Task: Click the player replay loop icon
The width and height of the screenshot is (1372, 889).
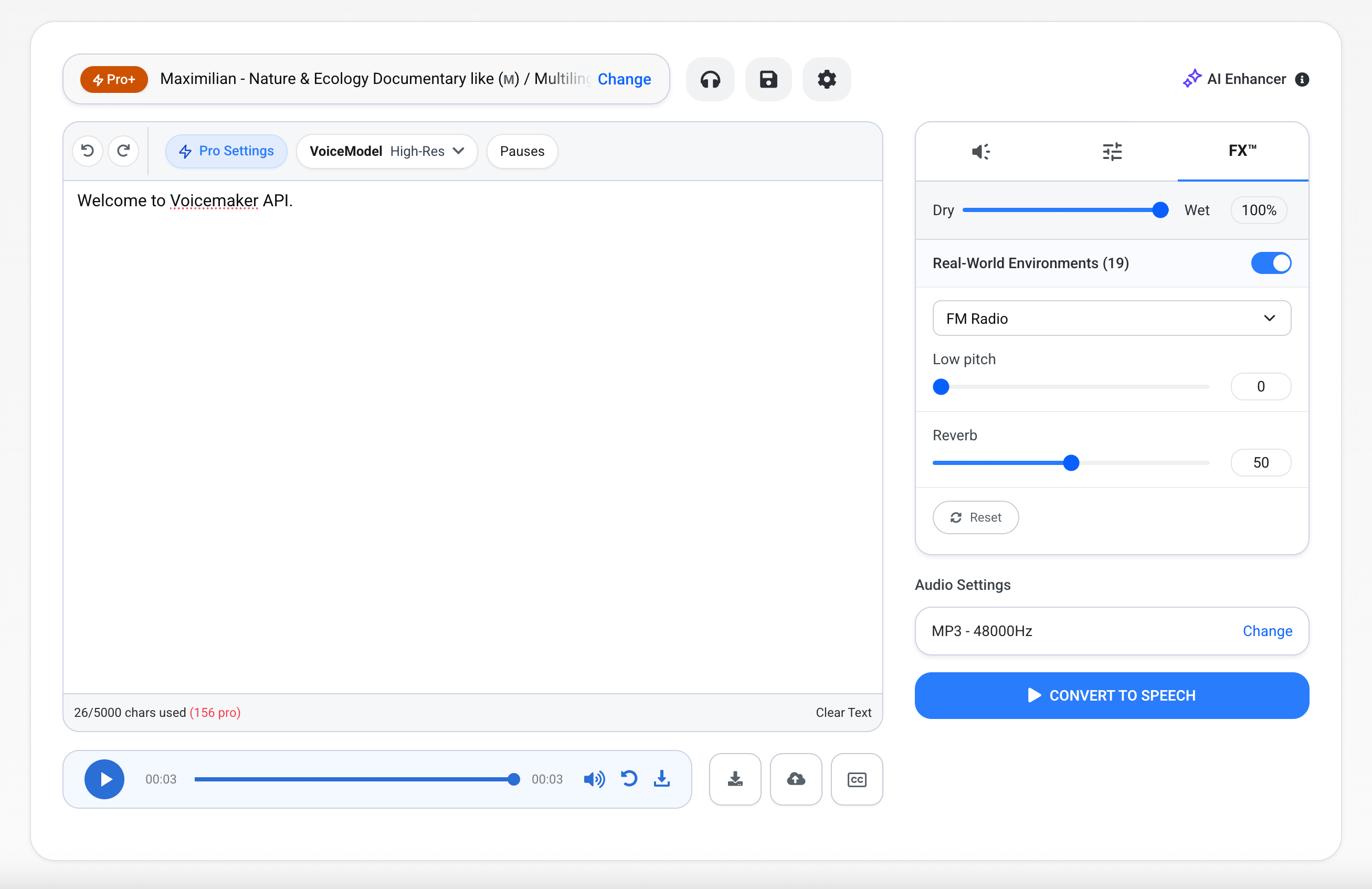Action: pos(629,779)
